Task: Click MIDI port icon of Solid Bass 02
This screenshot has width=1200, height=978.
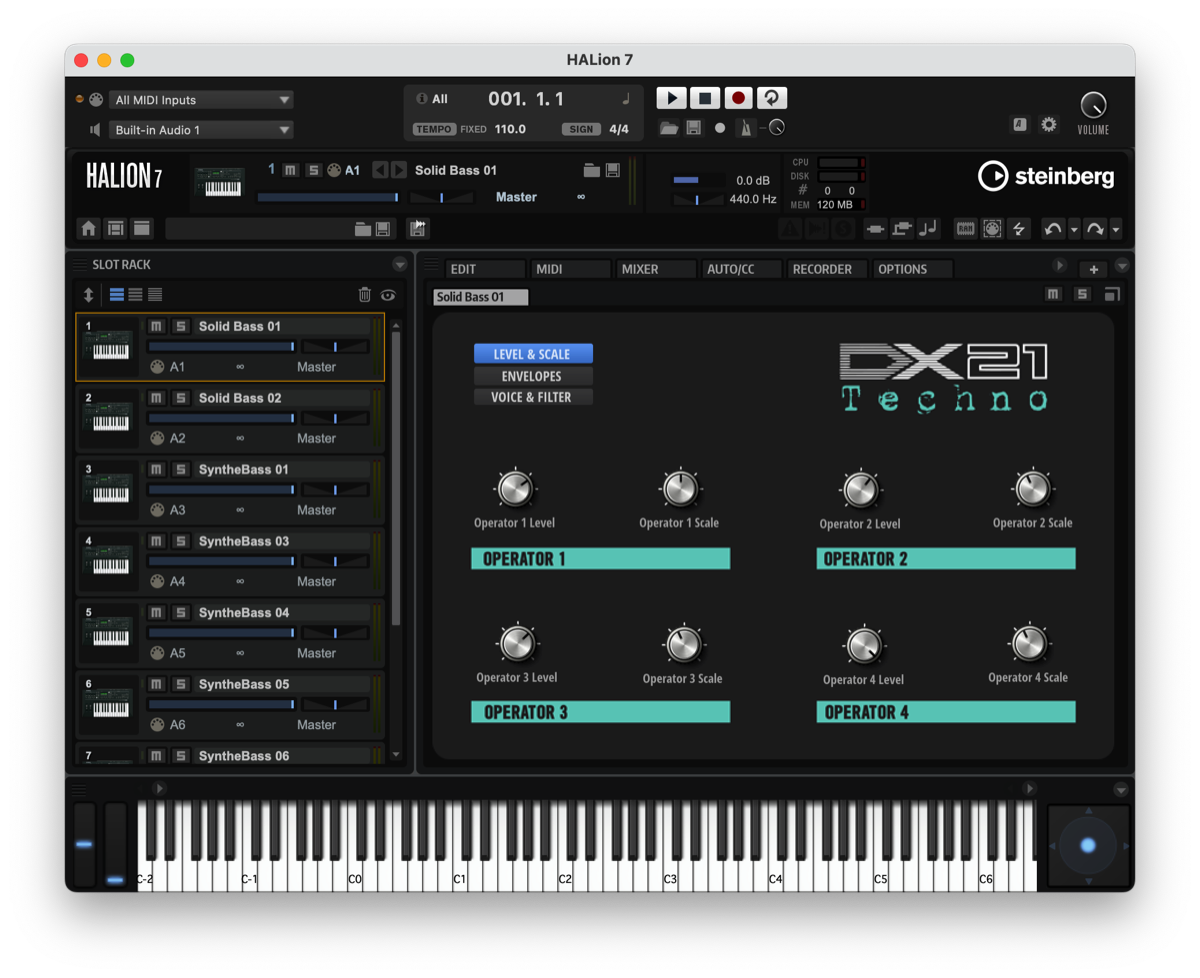Action: click(x=157, y=438)
